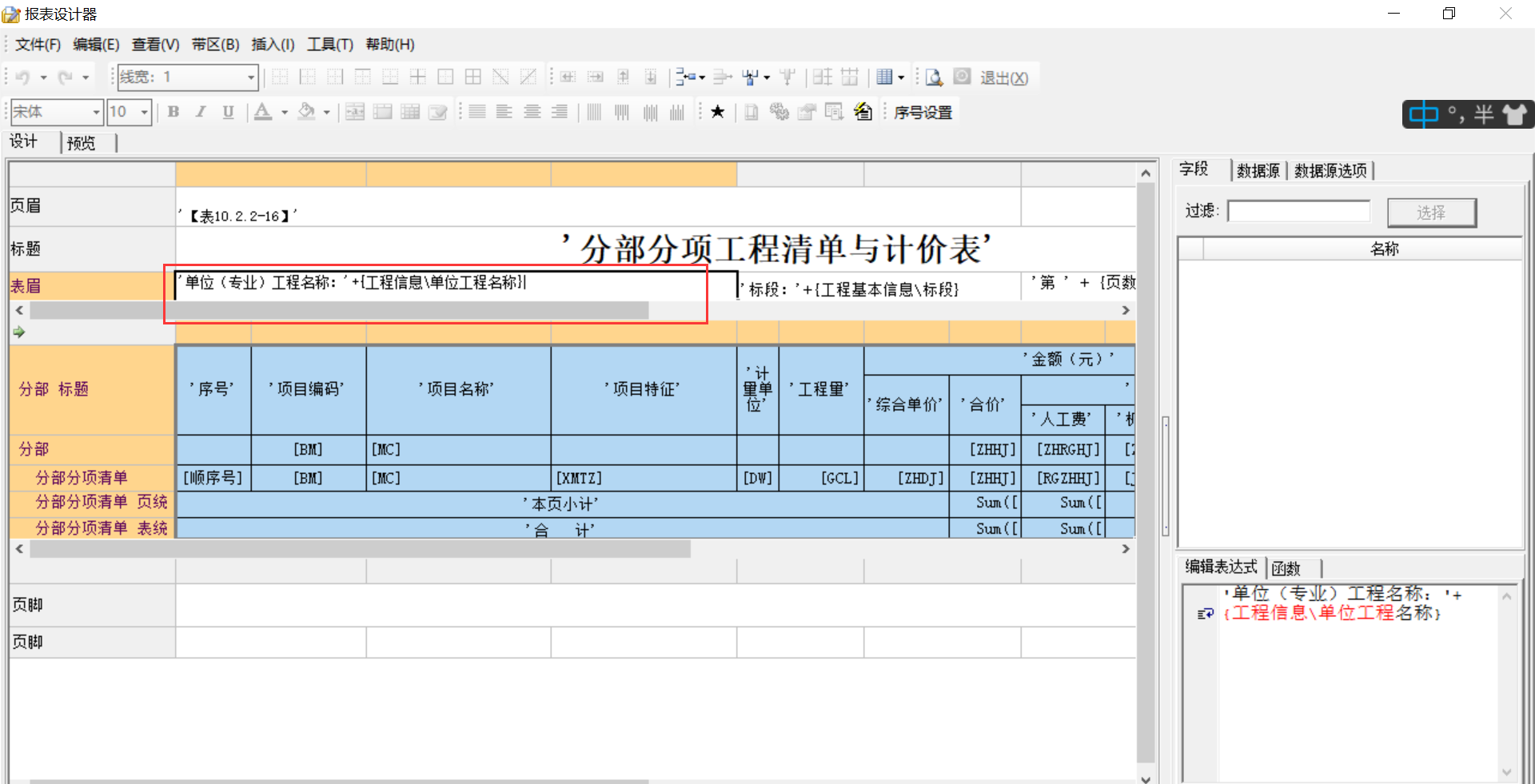Open the 带区(B) menu
The height and width of the screenshot is (784, 1535).
[x=216, y=45]
